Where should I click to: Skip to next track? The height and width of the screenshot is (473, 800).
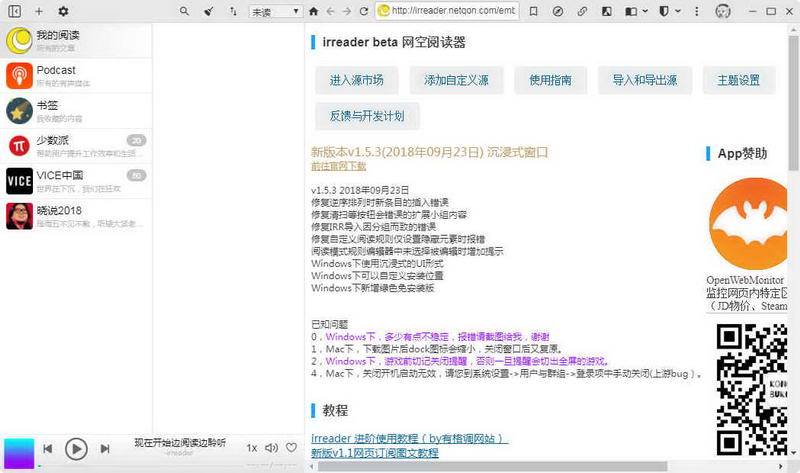click(x=105, y=449)
